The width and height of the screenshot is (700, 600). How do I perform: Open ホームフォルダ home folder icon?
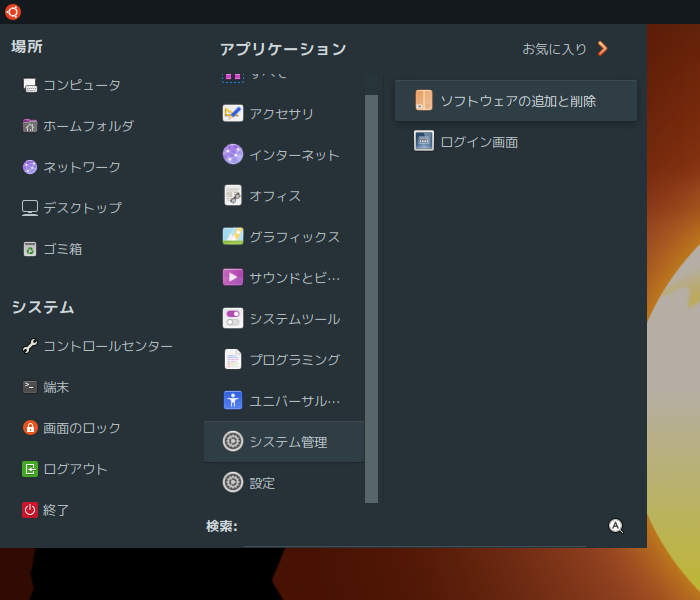30,126
